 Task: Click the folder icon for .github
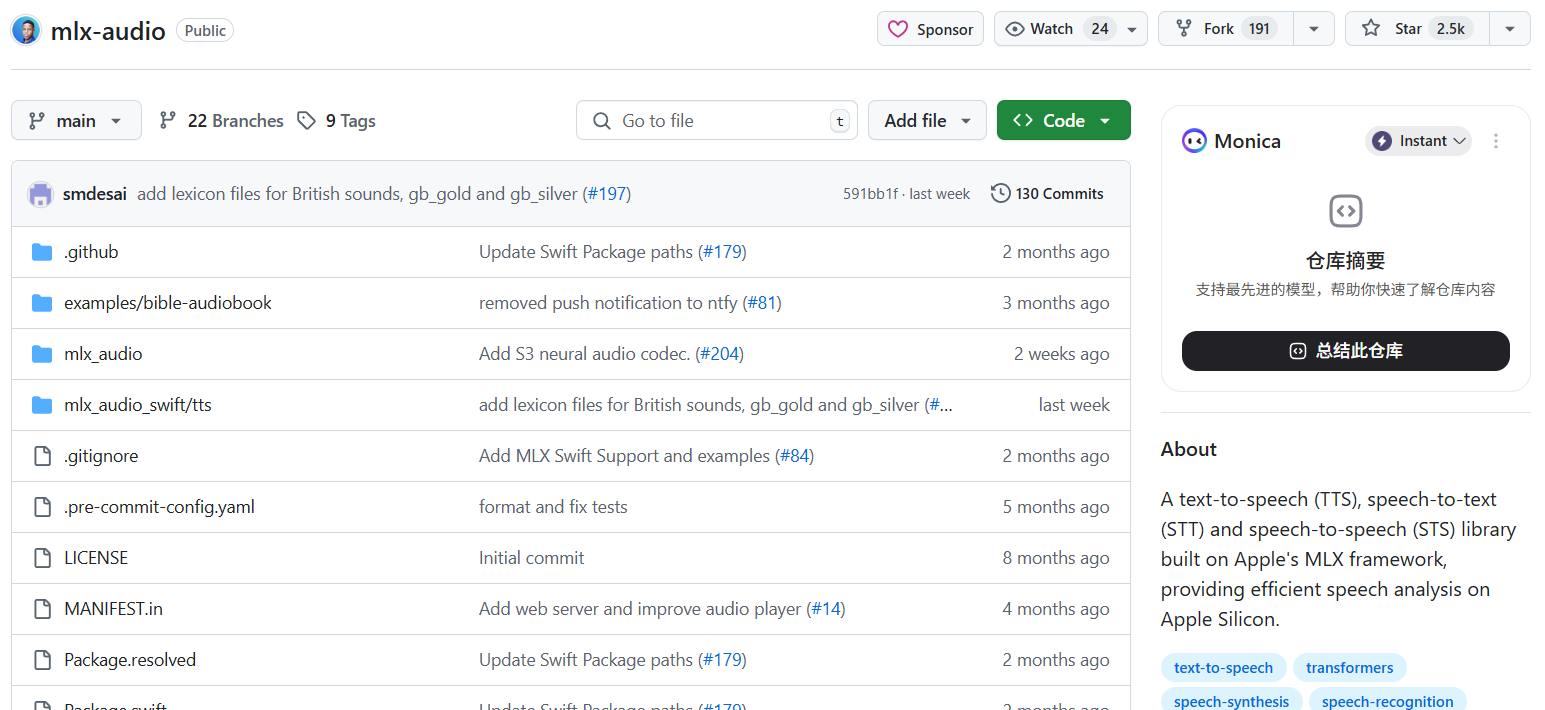(x=42, y=252)
